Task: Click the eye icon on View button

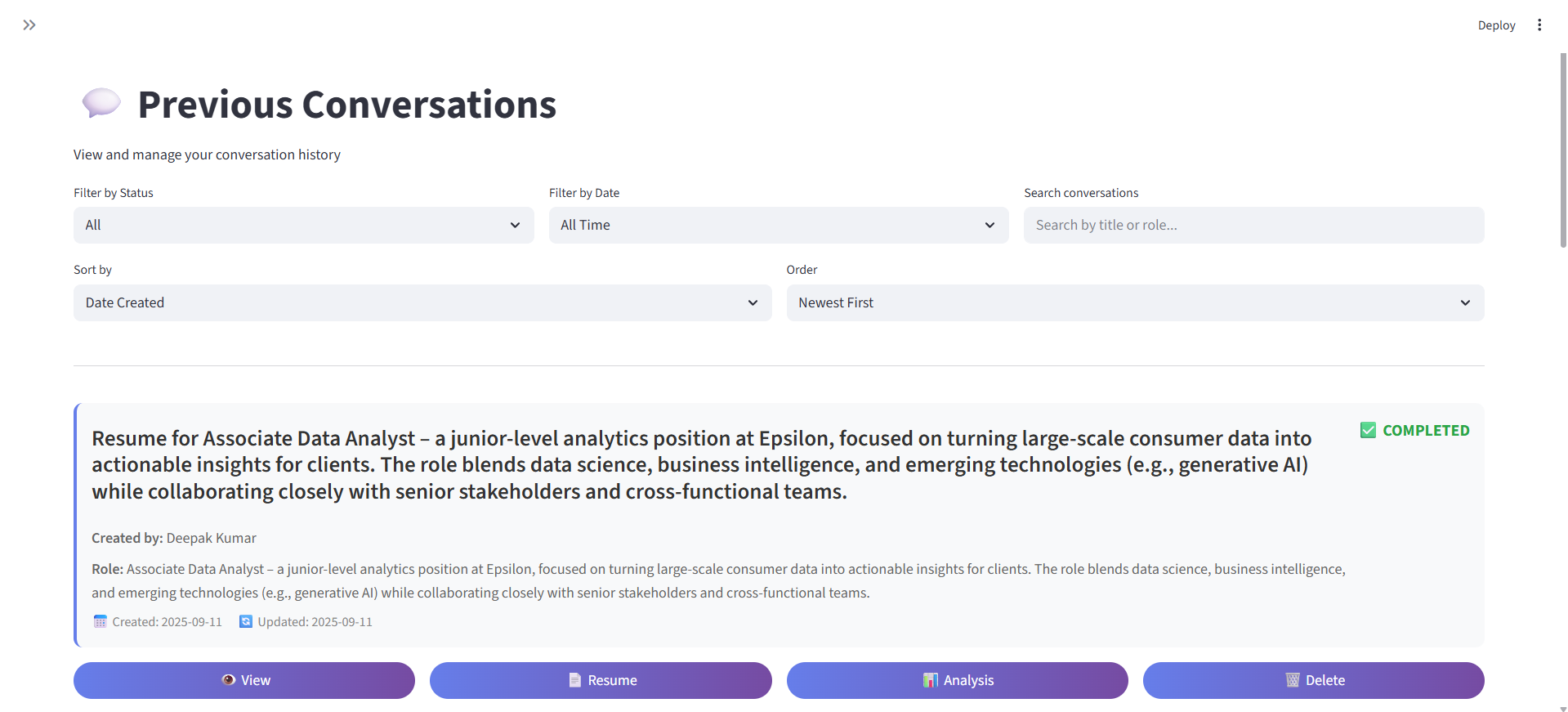Action: [x=229, y=680]
